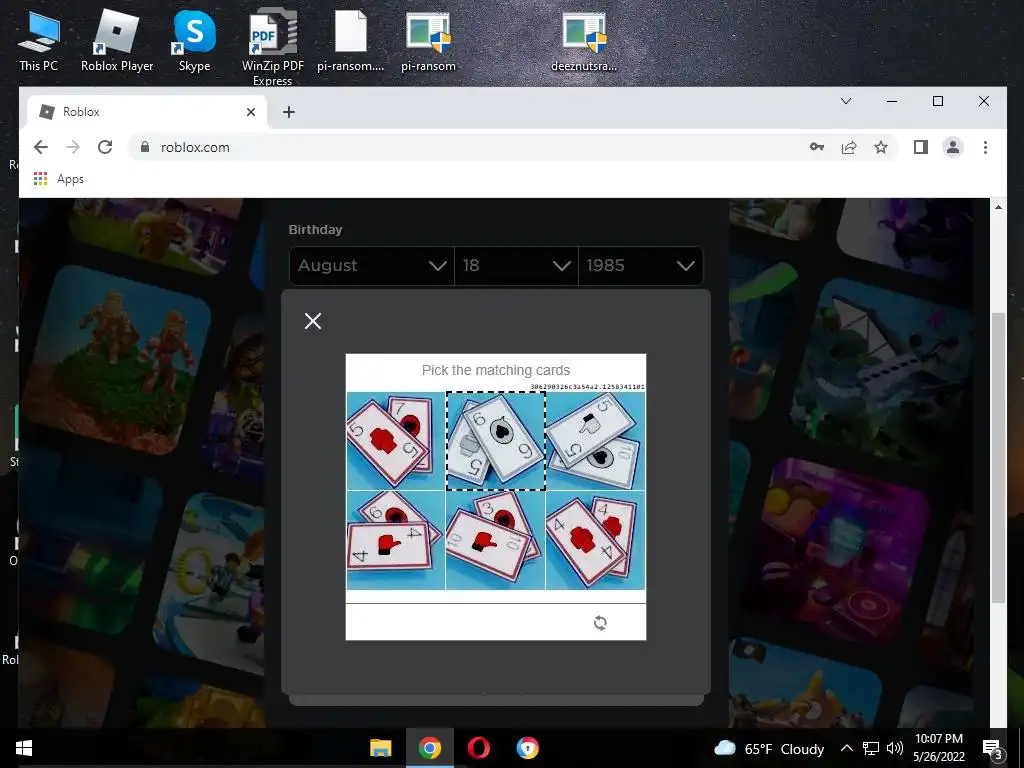
Task: Close the captcha dialog with X
Action: tap(313, 321)
